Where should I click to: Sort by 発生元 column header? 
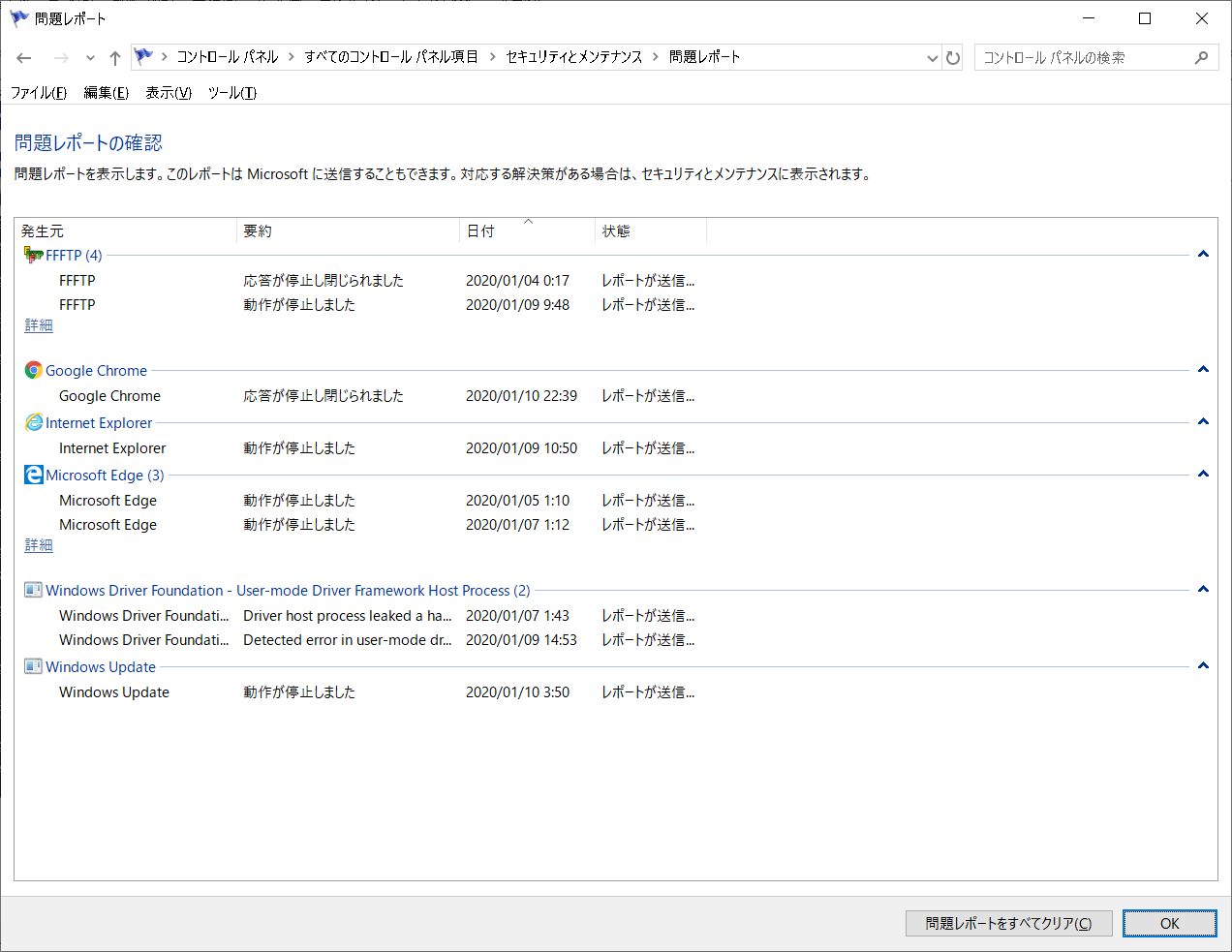pyautogui.click(x=126, y=230)
